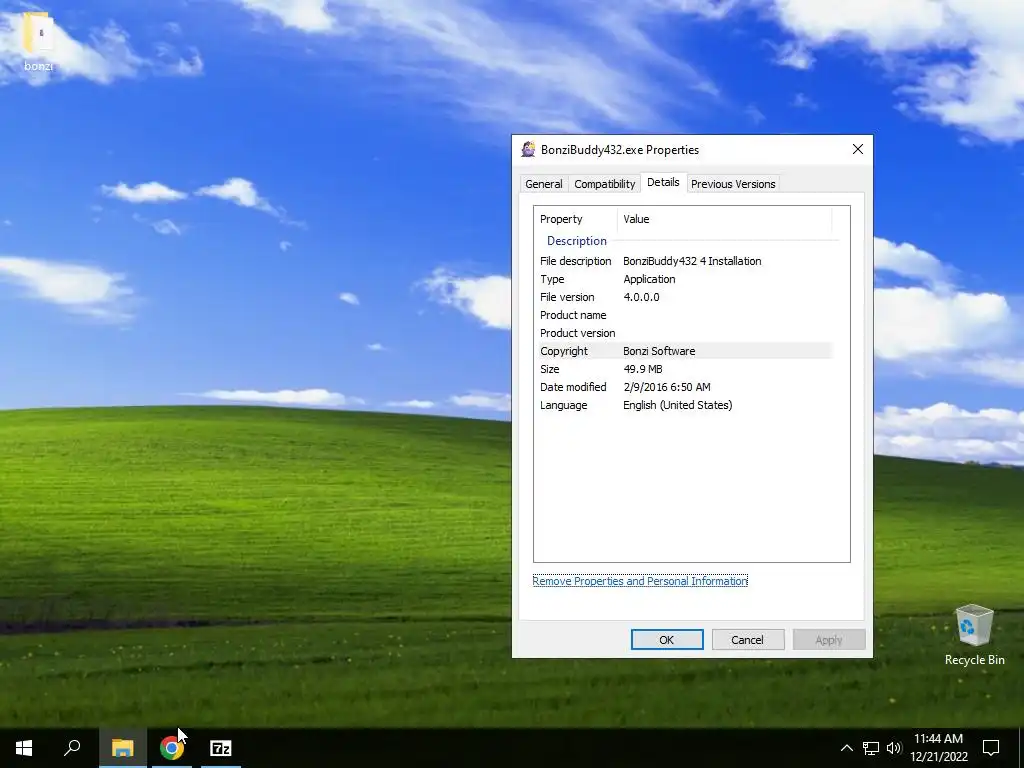Select the Size property row
The image size is (1024, 768).
tap(686, 369)
